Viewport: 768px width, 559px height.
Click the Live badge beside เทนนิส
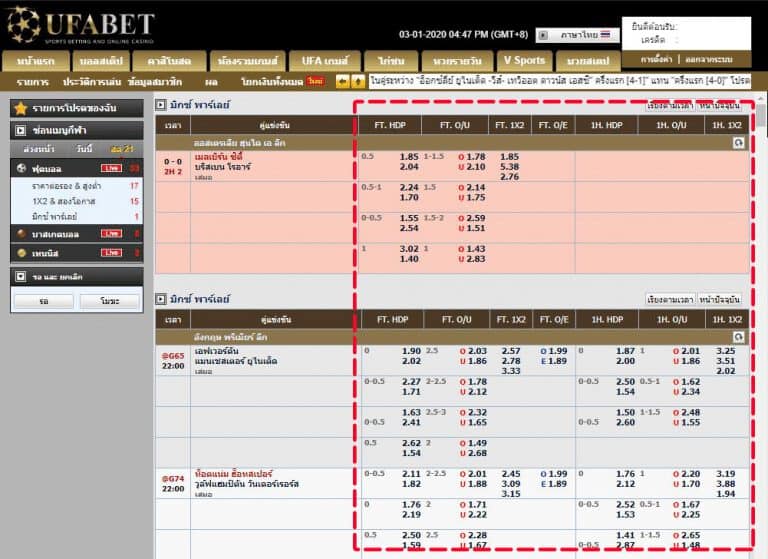tap(111, 253)
